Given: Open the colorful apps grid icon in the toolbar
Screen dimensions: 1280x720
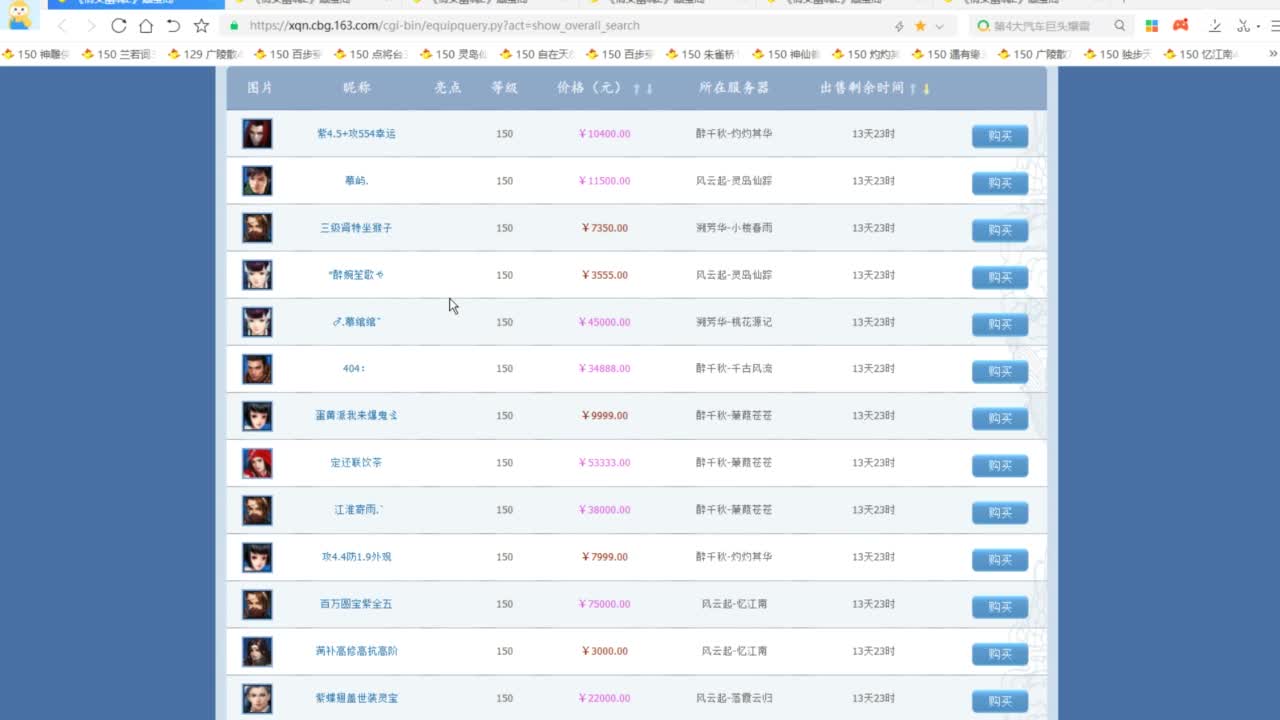Looking at the screenshot, I should point(1152,26).
